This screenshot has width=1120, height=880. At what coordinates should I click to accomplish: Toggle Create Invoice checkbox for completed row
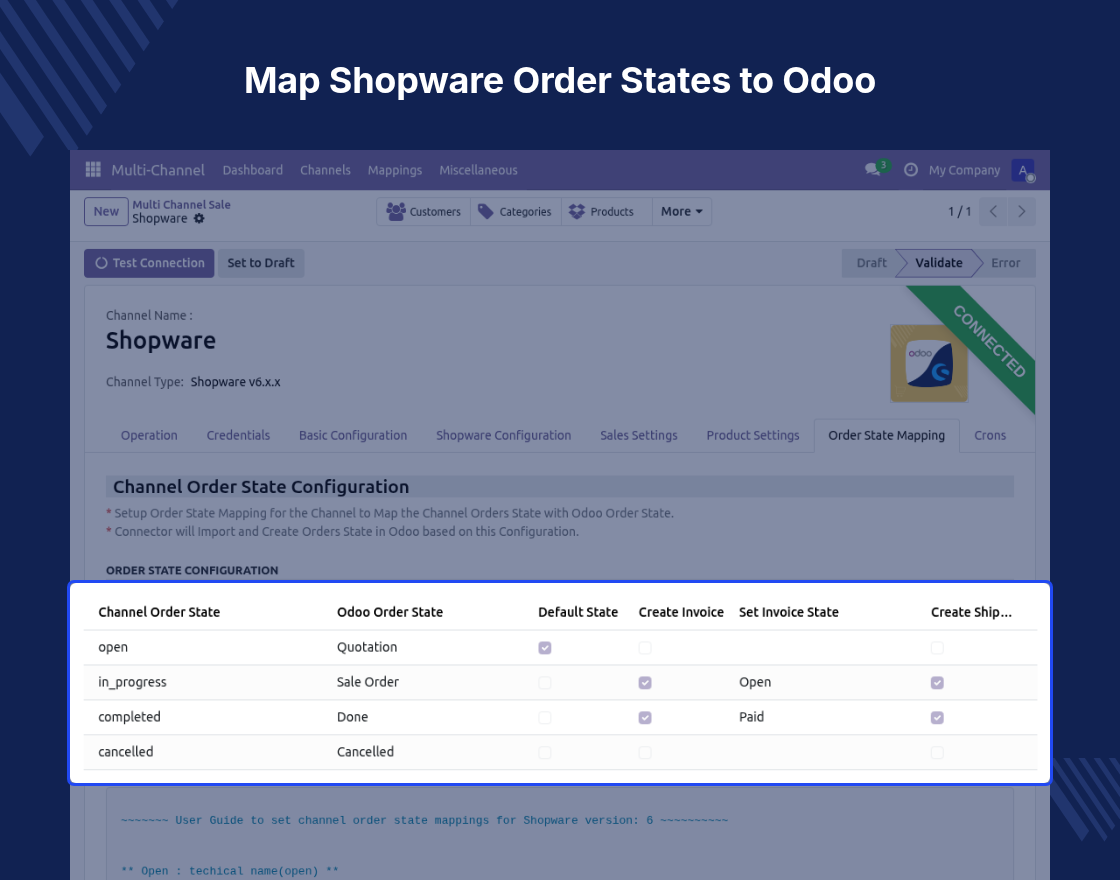(645, 717)
